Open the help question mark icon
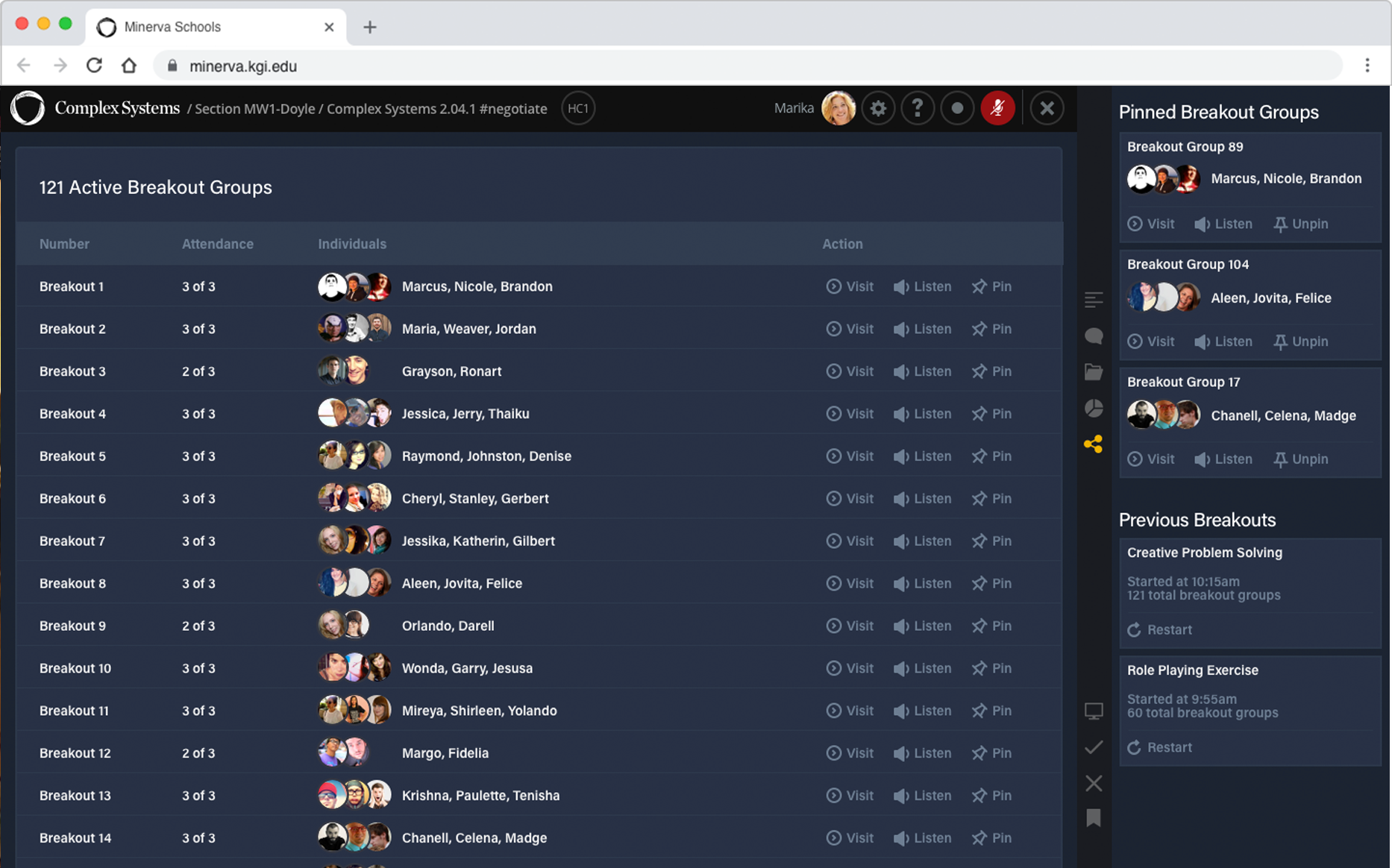The width and height of the screenshot is (1392, 868). pyautogui.click(x=918, y=109)
